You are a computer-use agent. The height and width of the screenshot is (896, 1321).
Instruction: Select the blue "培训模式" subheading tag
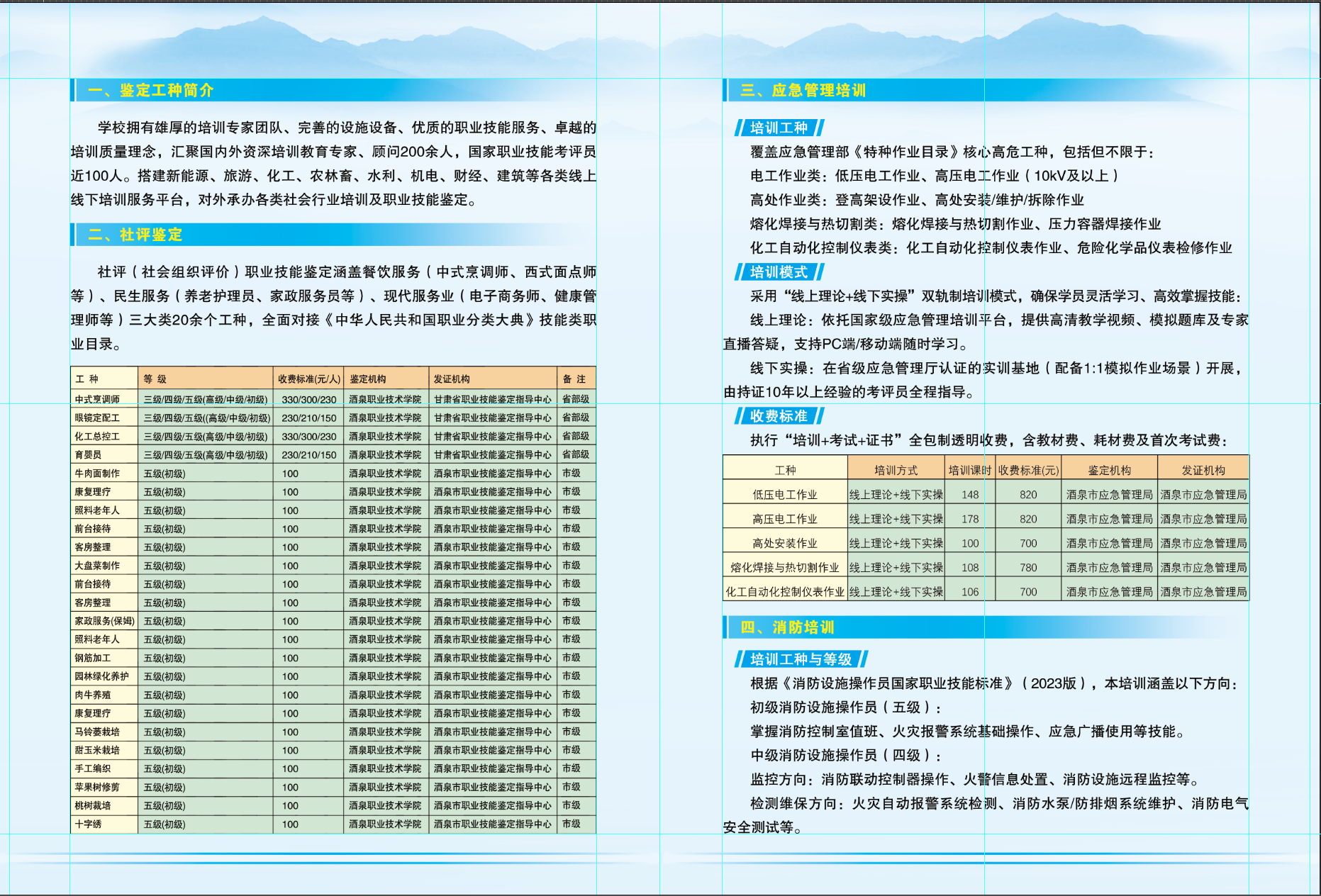(x=779, y=272)
